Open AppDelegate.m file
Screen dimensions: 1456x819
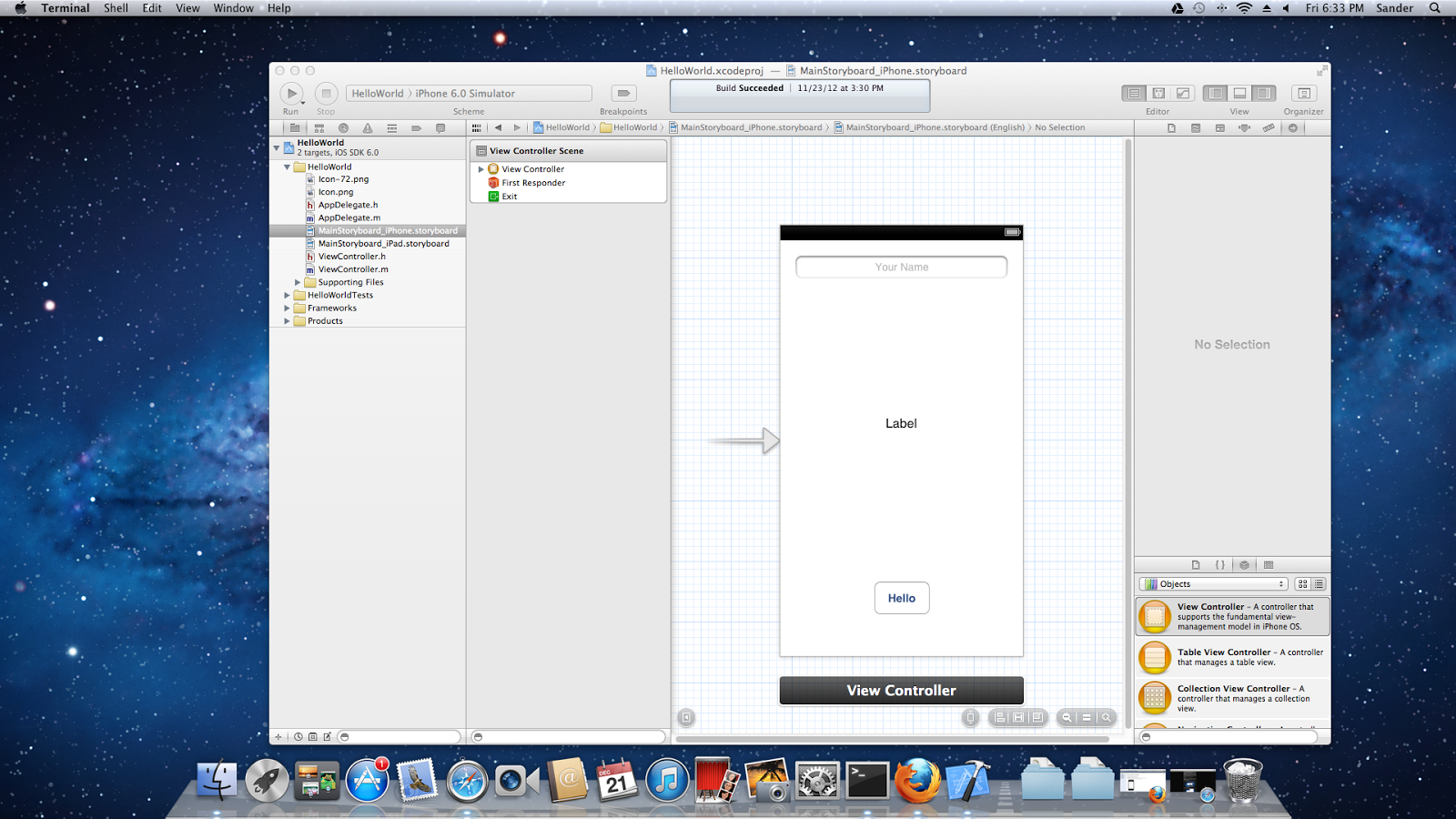click(x=349, y=217)
